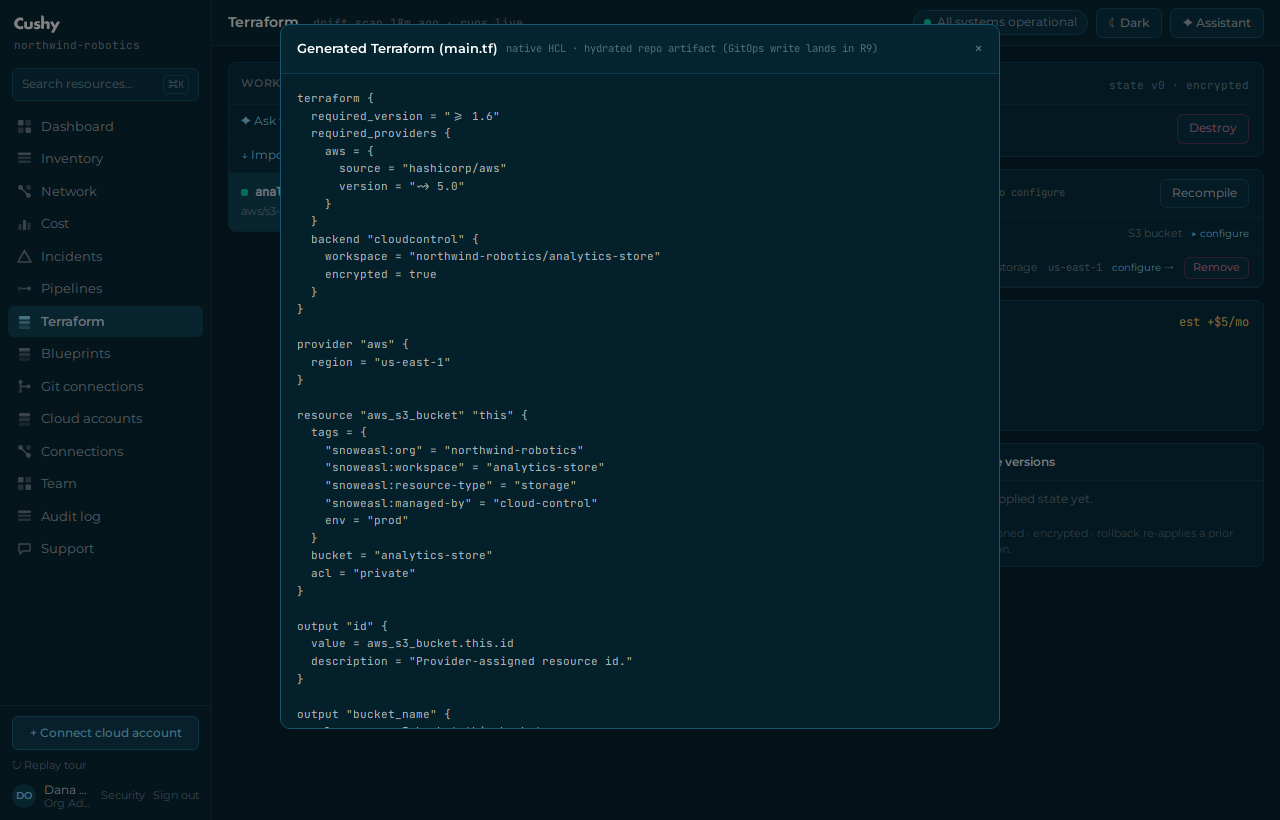1280x820 pixels.
Task: Click the 'resource "aws_s3_bucket"' code line
Action: point(412,415)
